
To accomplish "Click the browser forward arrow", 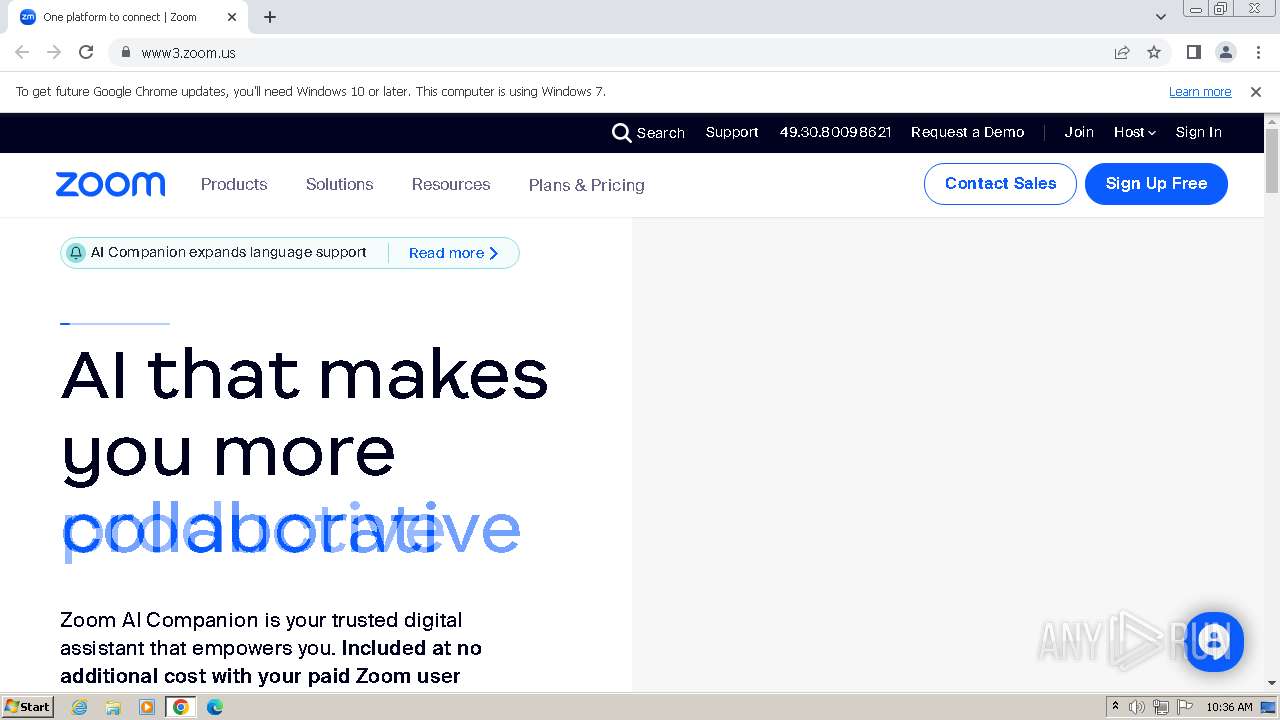I will click(x=54, y=52).
